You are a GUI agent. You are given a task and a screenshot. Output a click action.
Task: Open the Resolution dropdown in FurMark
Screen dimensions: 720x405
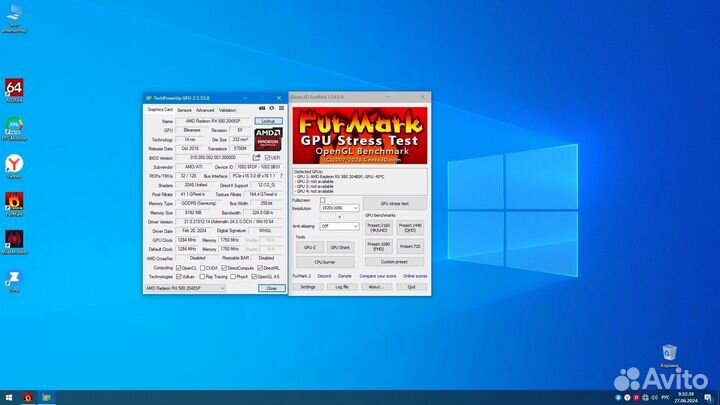(x=339, y=208)
